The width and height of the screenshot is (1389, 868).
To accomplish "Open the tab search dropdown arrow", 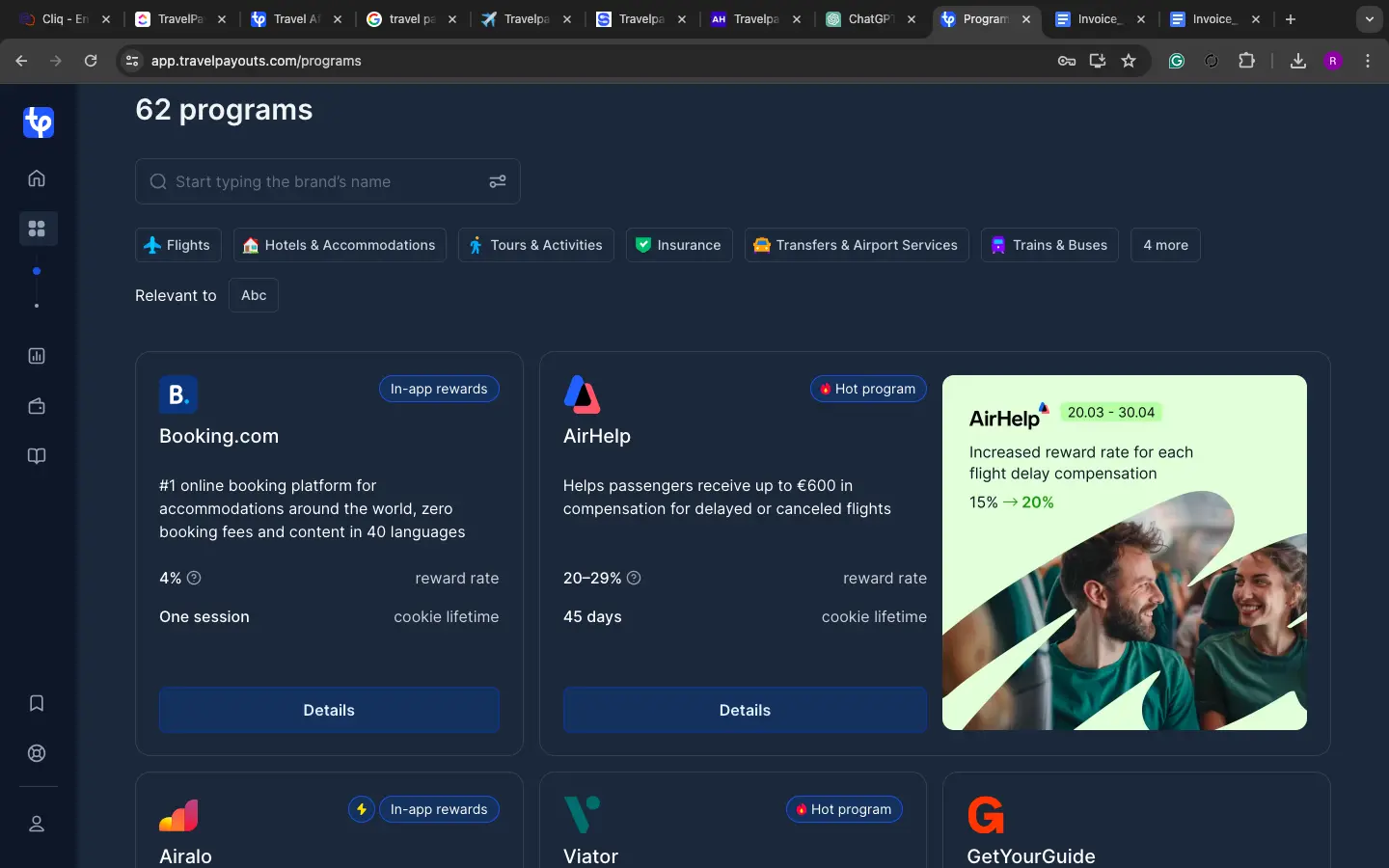I will click(1370, 19).
